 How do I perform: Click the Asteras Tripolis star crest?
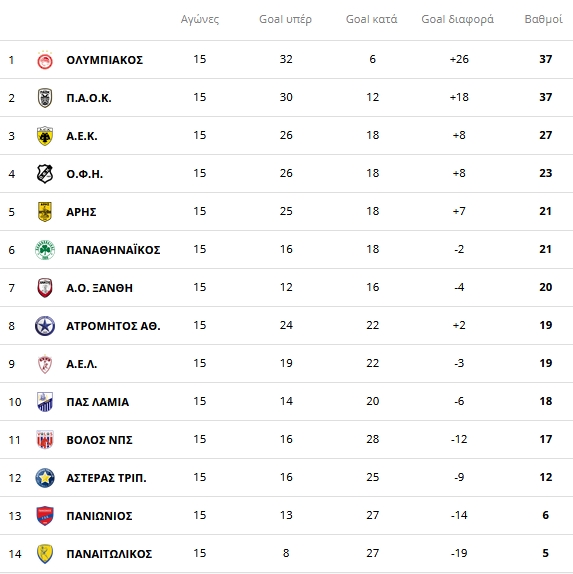45,478
